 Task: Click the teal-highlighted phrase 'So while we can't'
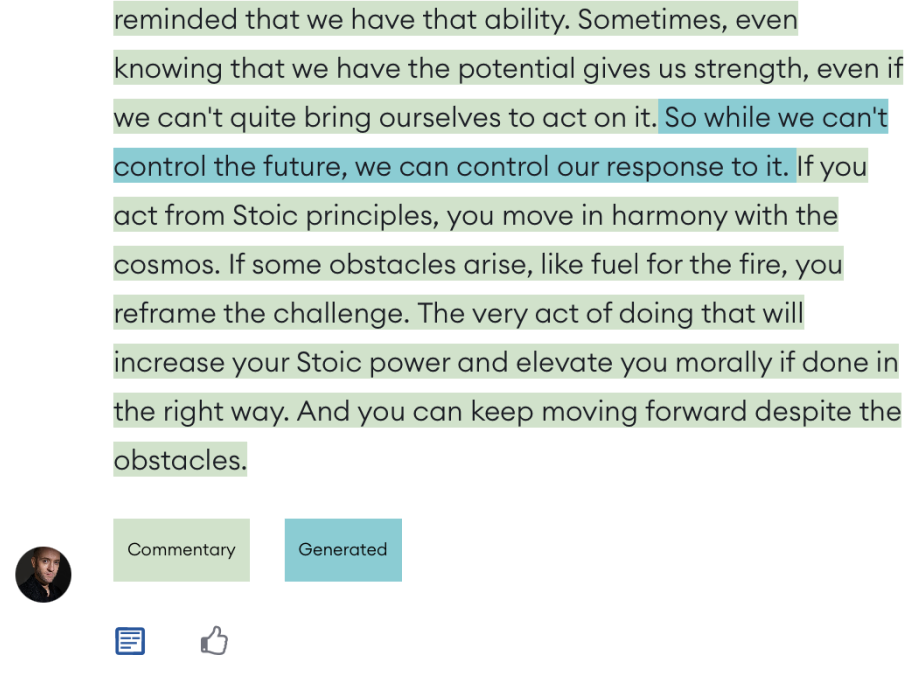click(776, 117)
